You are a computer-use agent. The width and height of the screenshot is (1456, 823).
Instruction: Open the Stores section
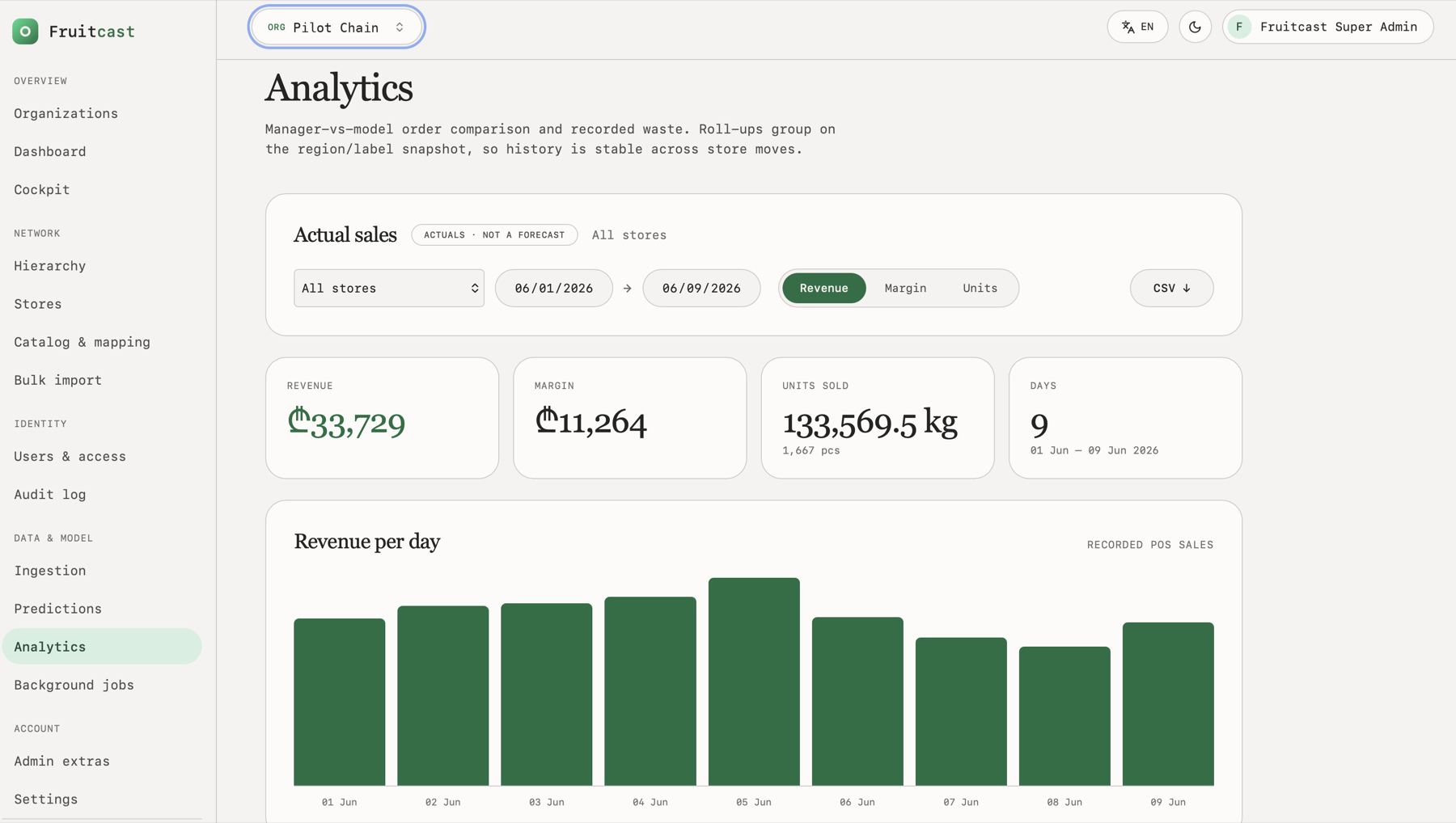102,304
